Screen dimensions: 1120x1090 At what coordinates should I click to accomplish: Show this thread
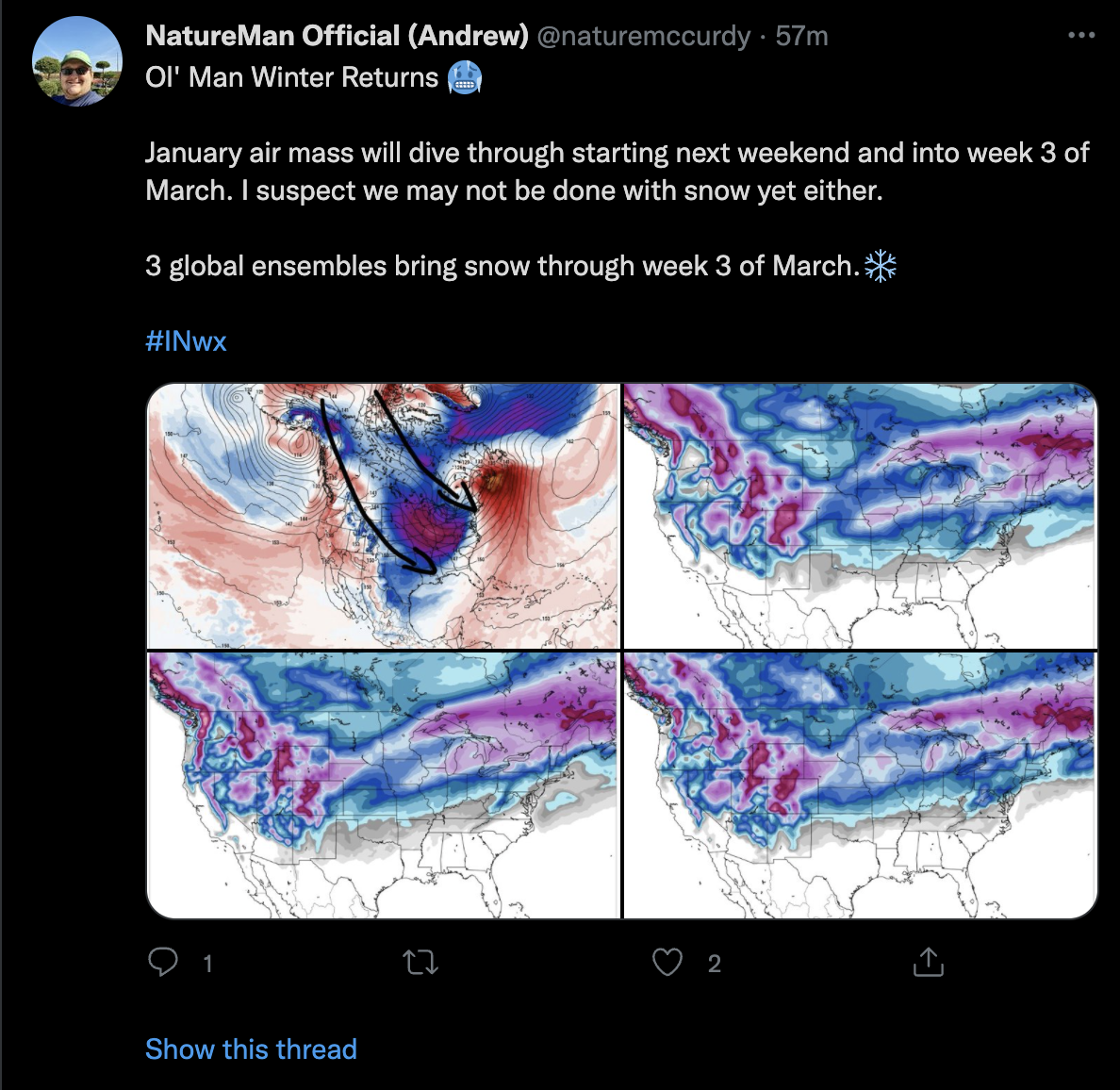pyautogui.click(x=251, y=1049)
